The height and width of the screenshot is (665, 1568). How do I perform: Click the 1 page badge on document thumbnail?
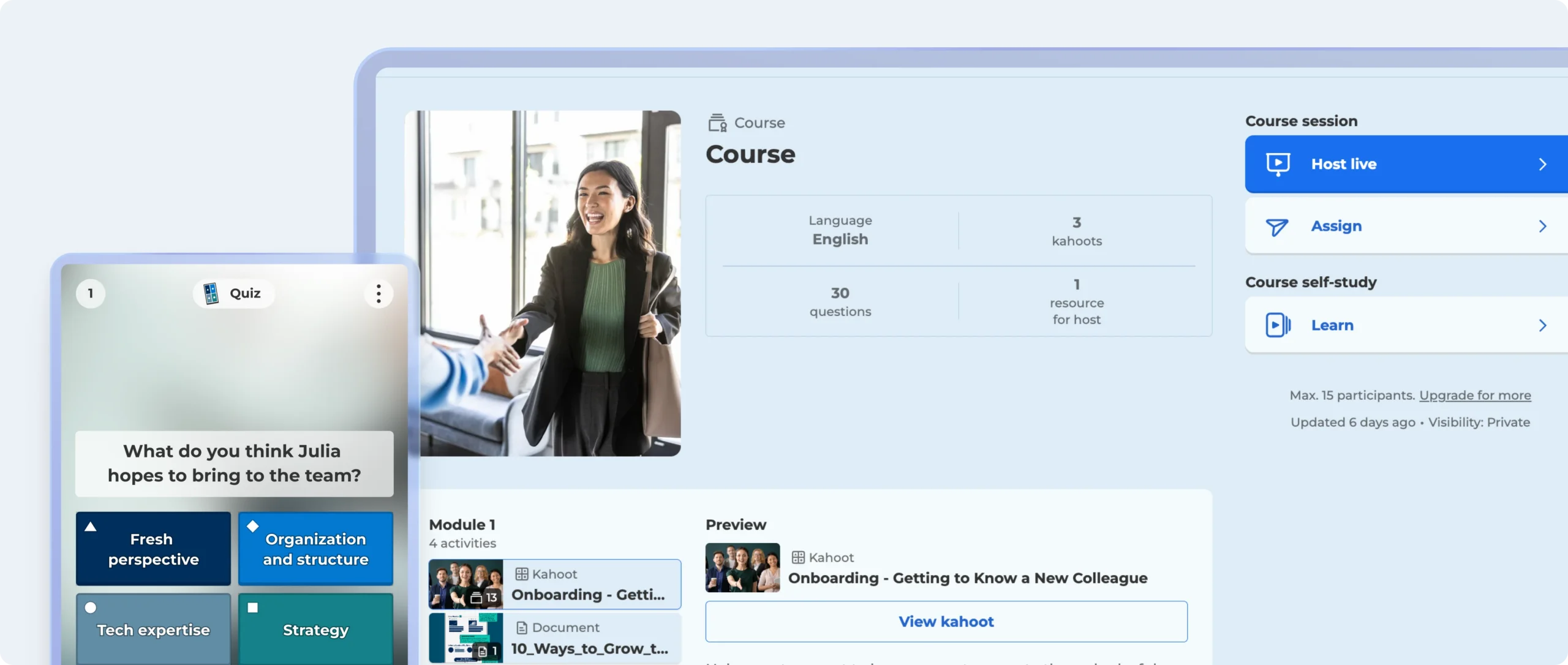[x=488, y=651]
